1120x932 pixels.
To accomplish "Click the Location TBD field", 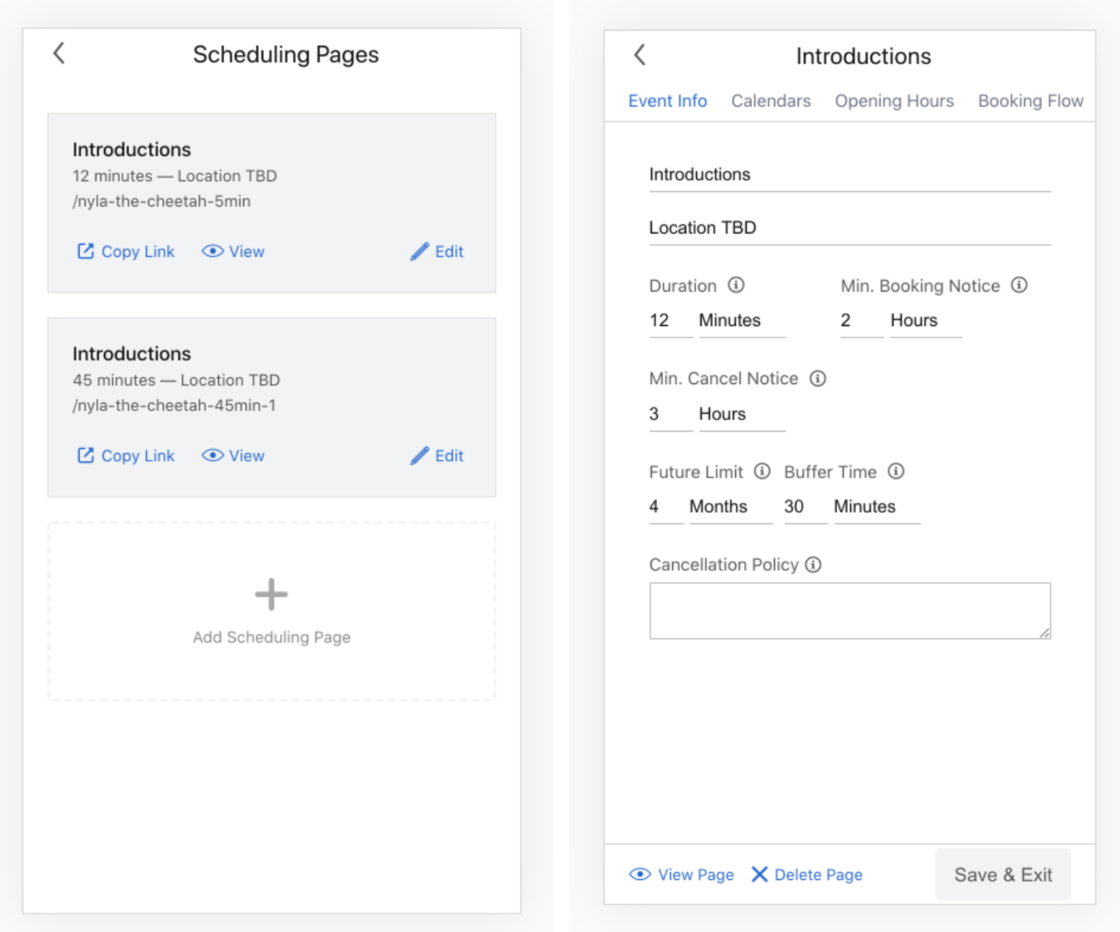I will 850,227.
